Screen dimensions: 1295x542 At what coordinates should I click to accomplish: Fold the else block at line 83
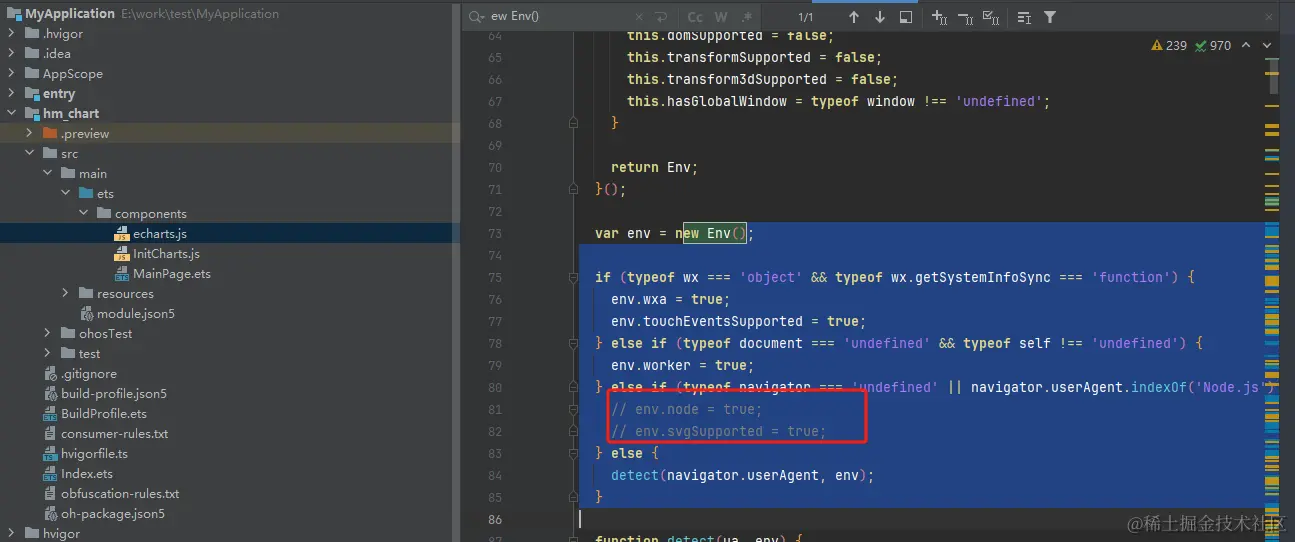(x=573, y=453)
